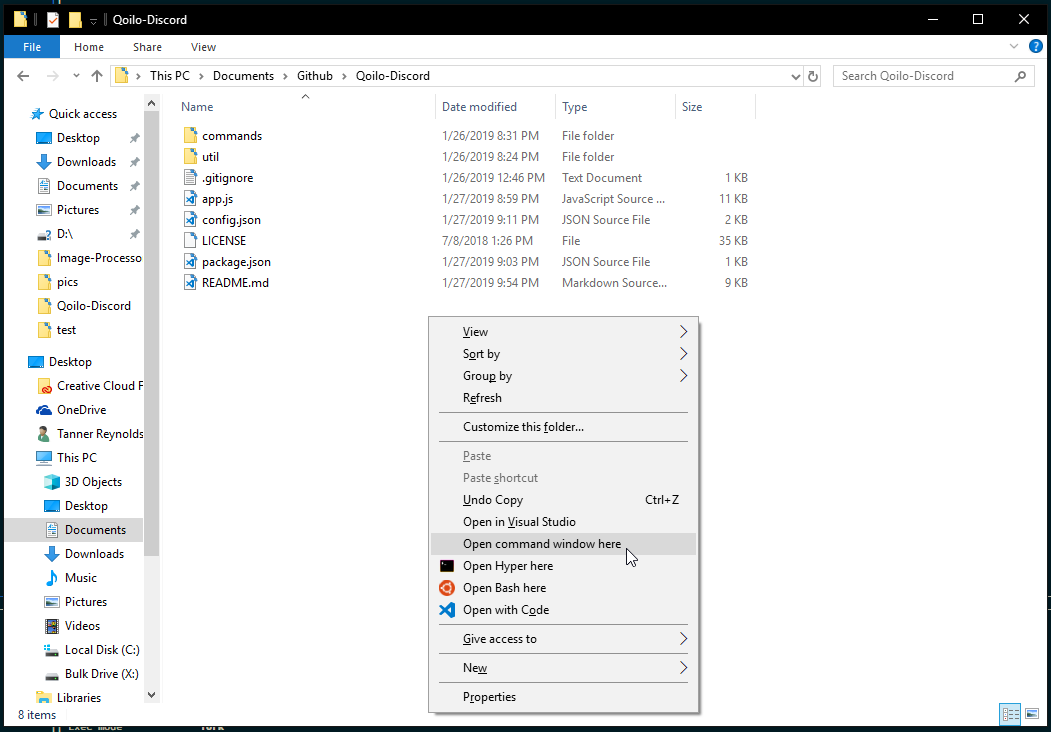Viewport: 1051px width, 732px height.
Task: Select the pics folder in Quick access
Action: (58, 282)
